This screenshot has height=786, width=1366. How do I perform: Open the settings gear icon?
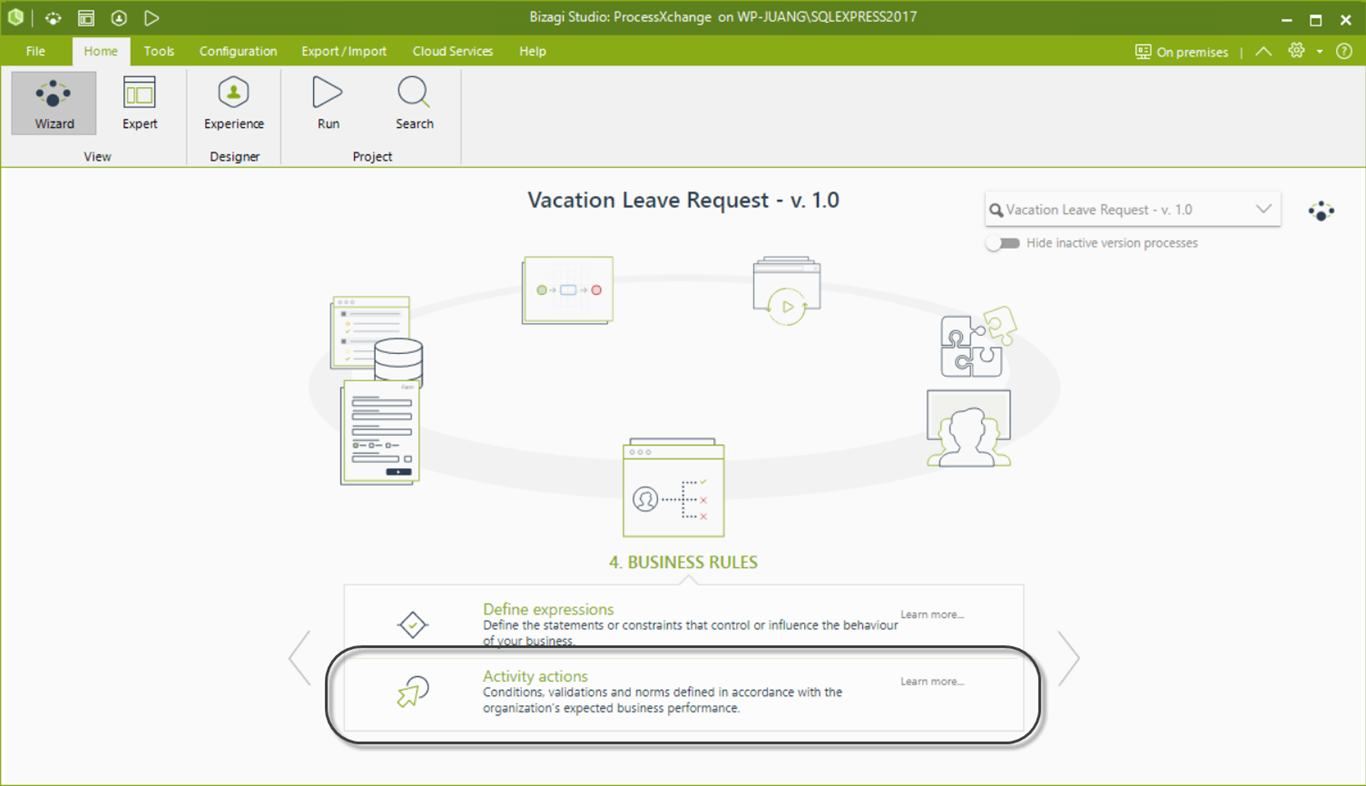1296,51
